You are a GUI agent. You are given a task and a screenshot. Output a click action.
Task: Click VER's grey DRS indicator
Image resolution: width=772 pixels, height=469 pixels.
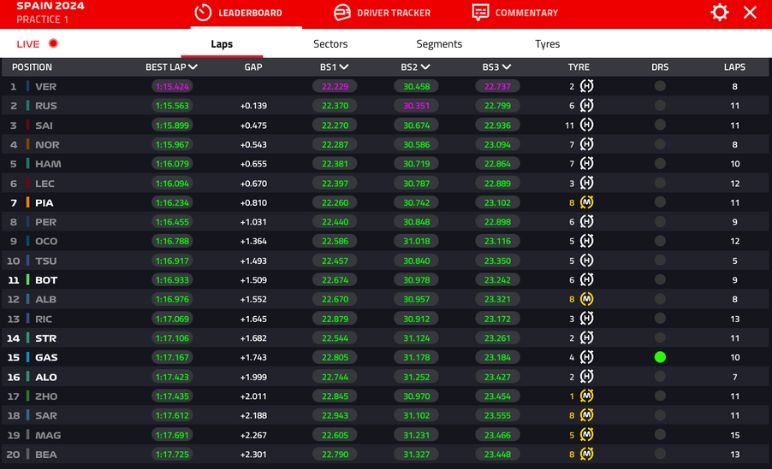point(660,87)
